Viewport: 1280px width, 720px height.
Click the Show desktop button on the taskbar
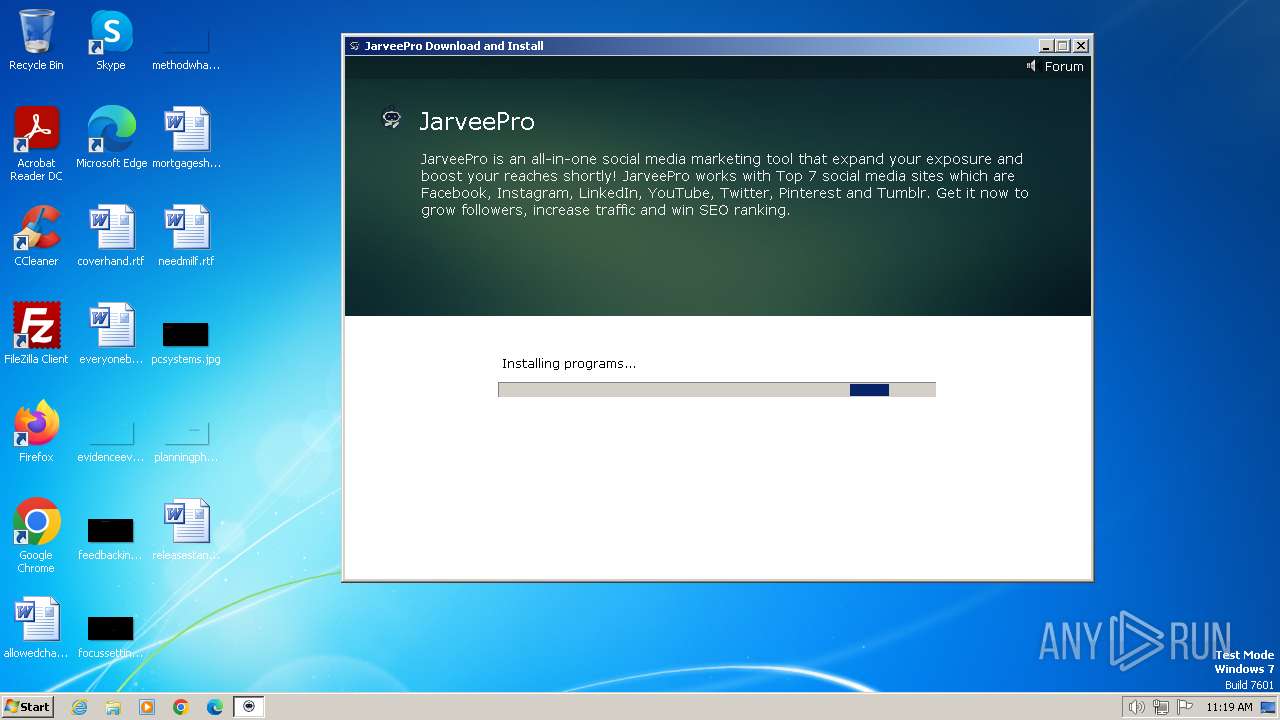click(1269, 707)
